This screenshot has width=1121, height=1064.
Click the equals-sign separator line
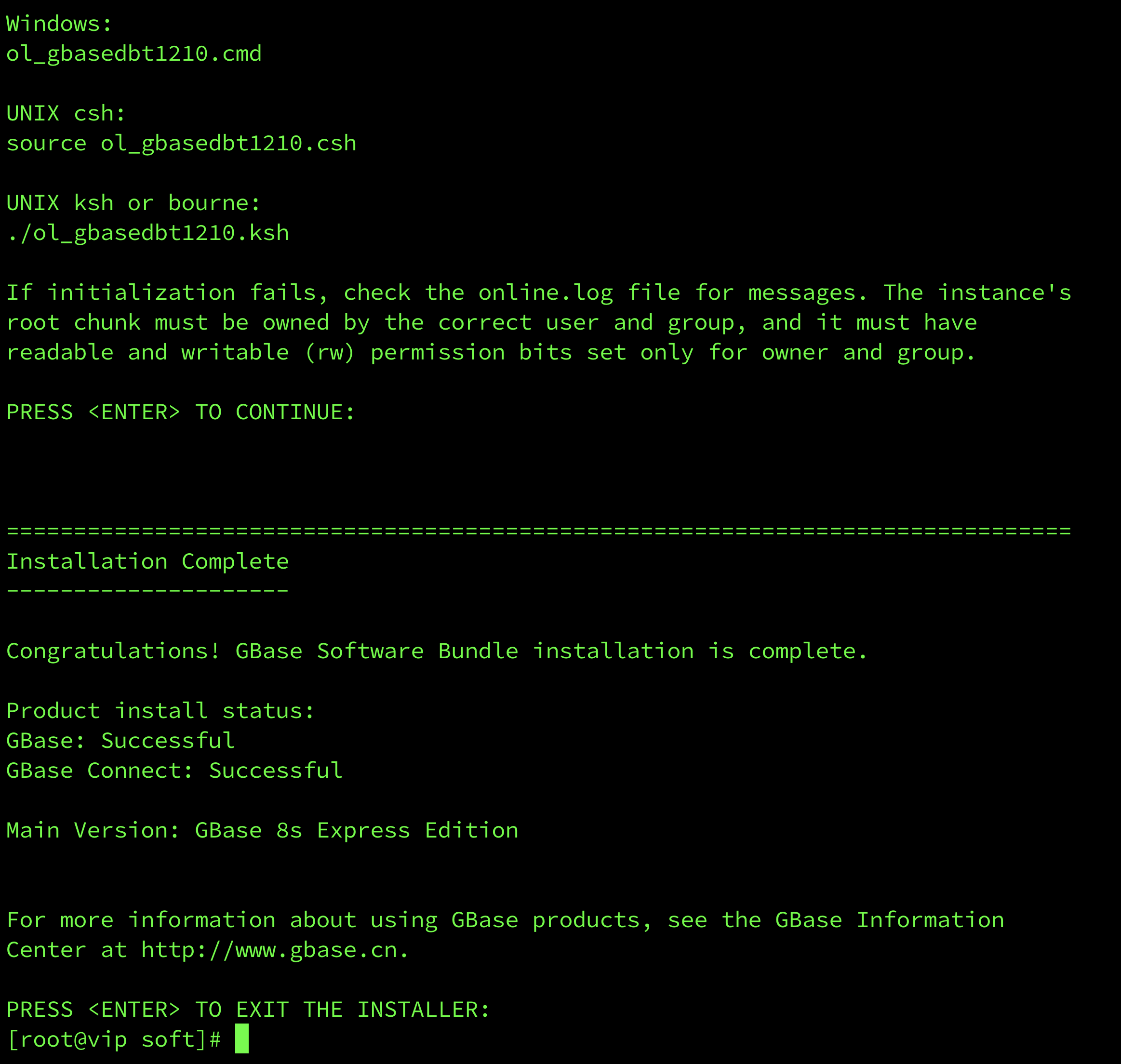pyautogui.click(x=539, y=531)
